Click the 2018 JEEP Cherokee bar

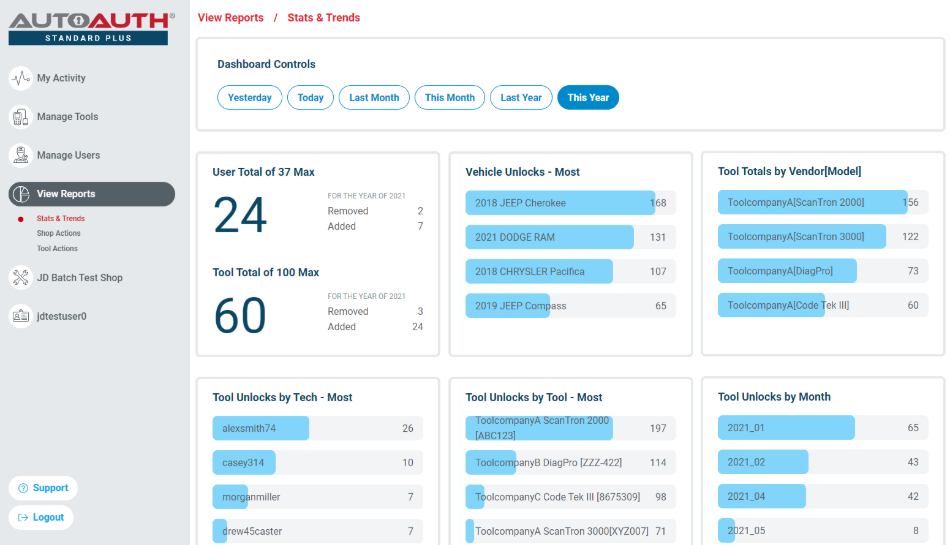tap(560, 203)
